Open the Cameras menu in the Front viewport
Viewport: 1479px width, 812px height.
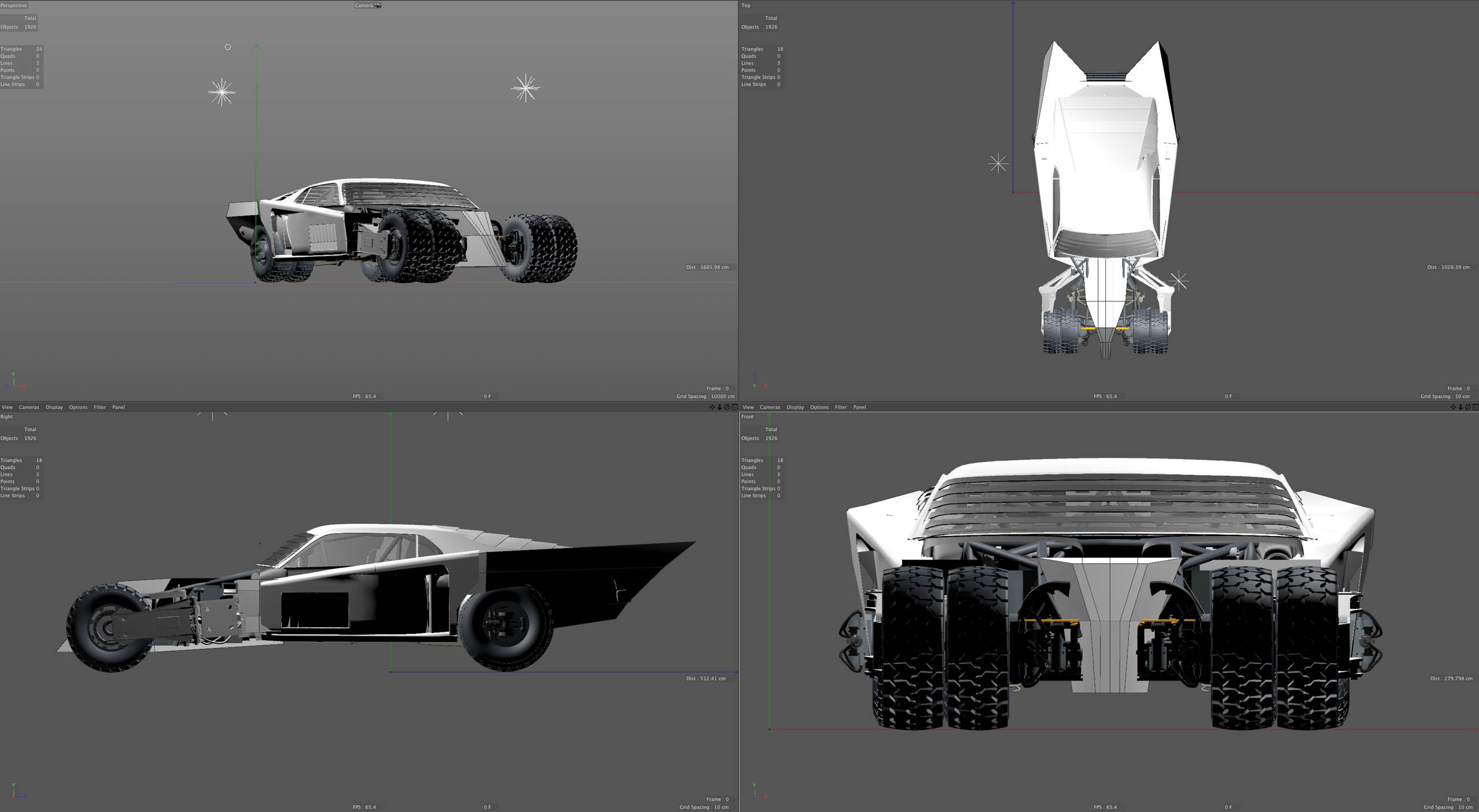pyautogui.click(x=770, y=407)
